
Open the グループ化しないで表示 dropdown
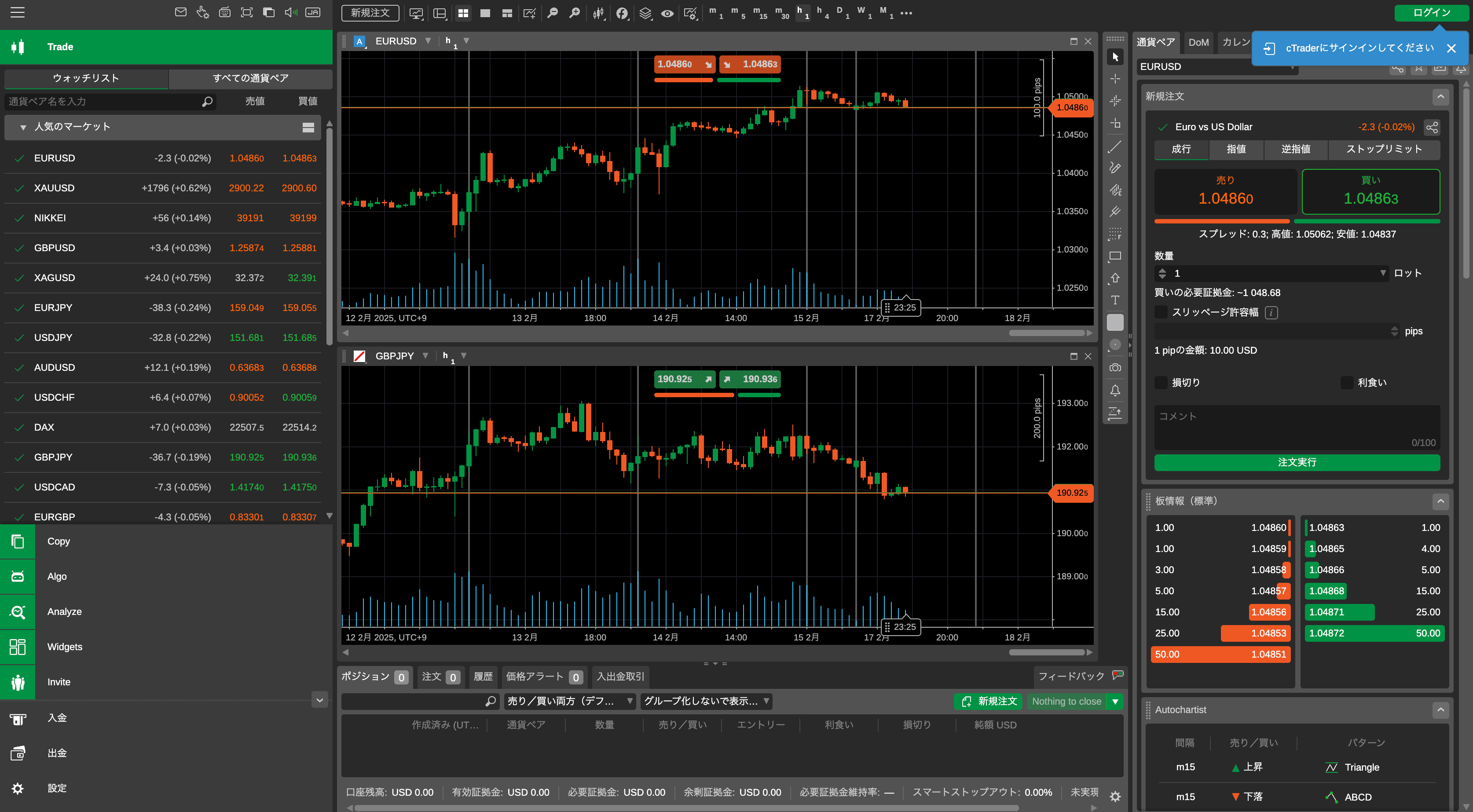click(706, 701)
